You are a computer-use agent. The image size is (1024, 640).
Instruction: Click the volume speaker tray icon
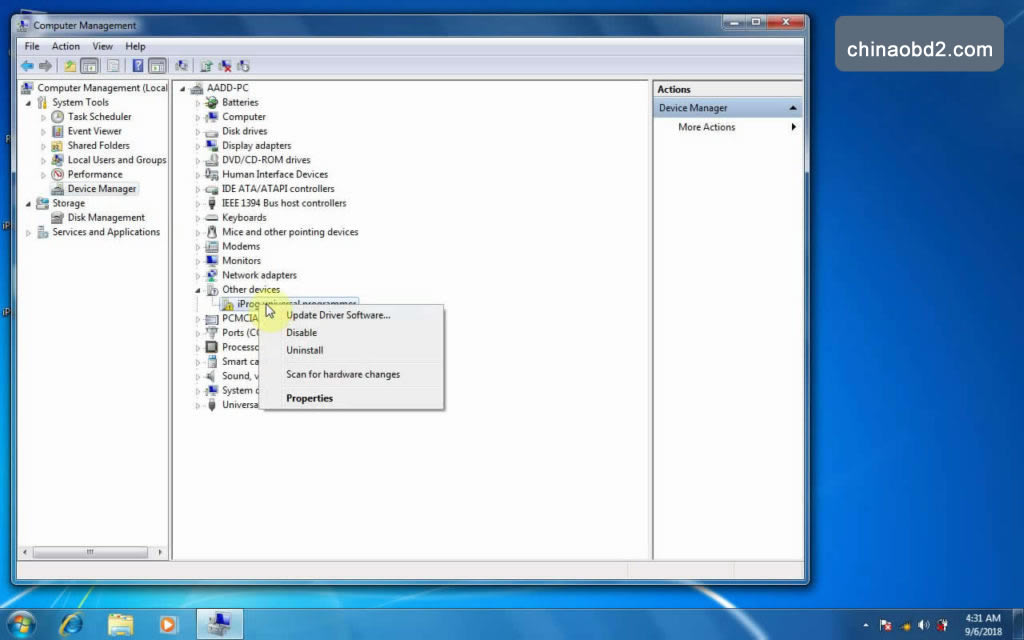[x=923, y=625]
